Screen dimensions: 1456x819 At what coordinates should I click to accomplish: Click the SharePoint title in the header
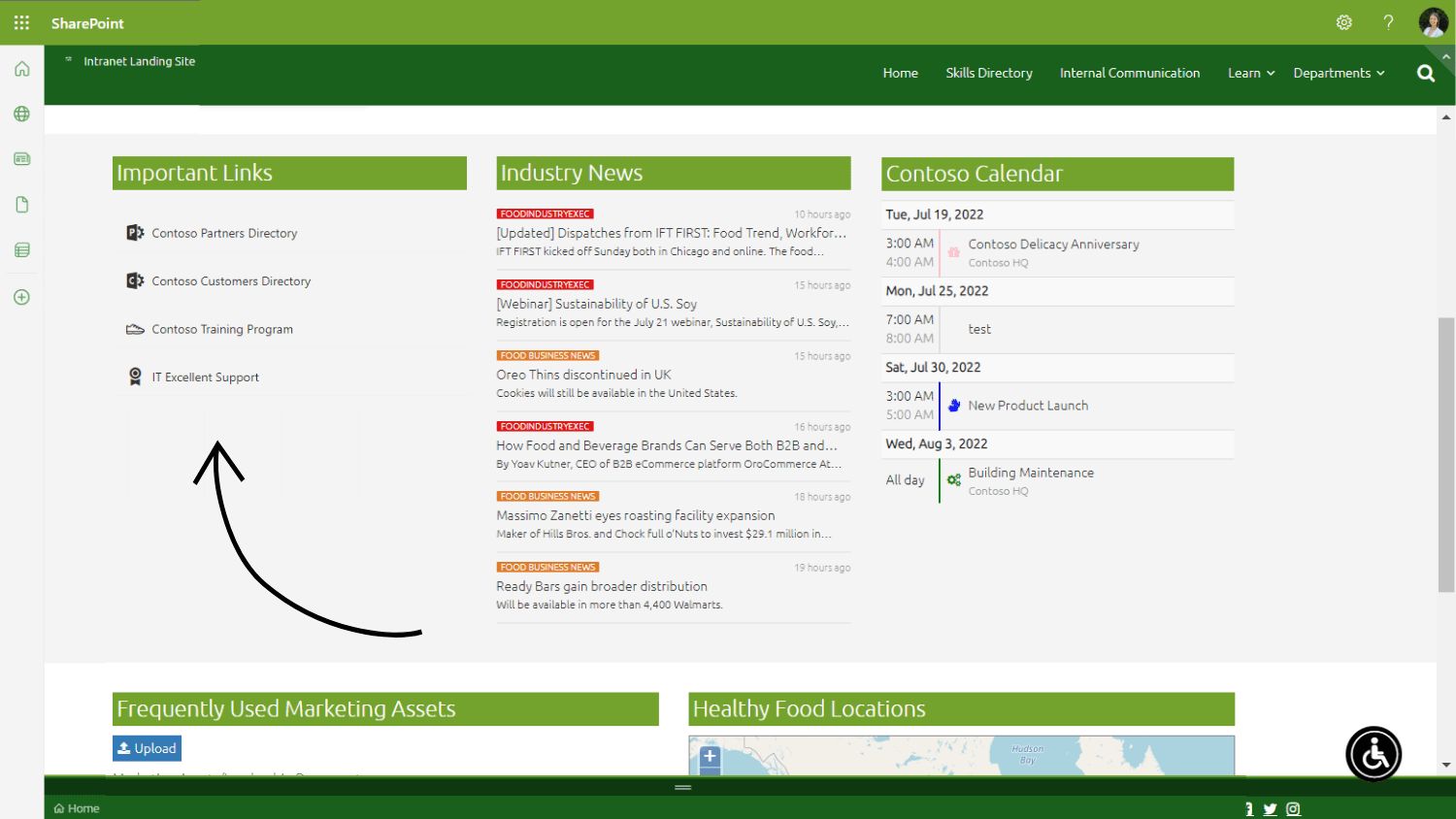tap(87, 23)
